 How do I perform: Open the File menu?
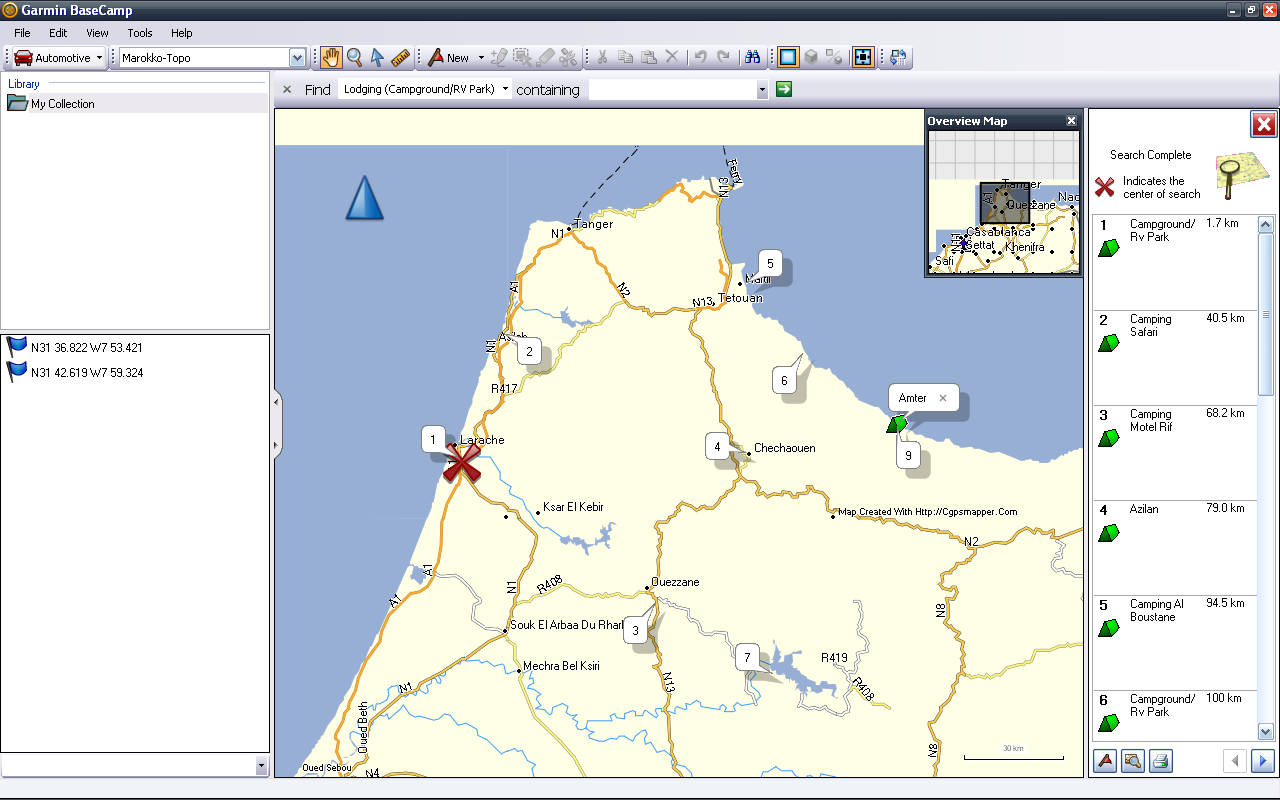click(x=22, y=33)
